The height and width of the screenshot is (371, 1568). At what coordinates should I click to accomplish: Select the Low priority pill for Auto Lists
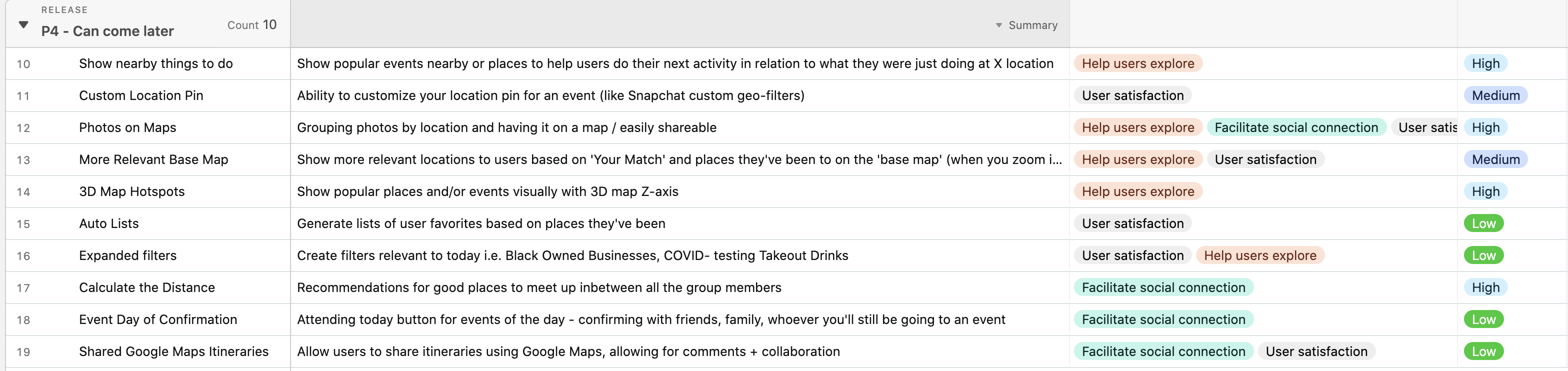click(x=1483, y=224)
